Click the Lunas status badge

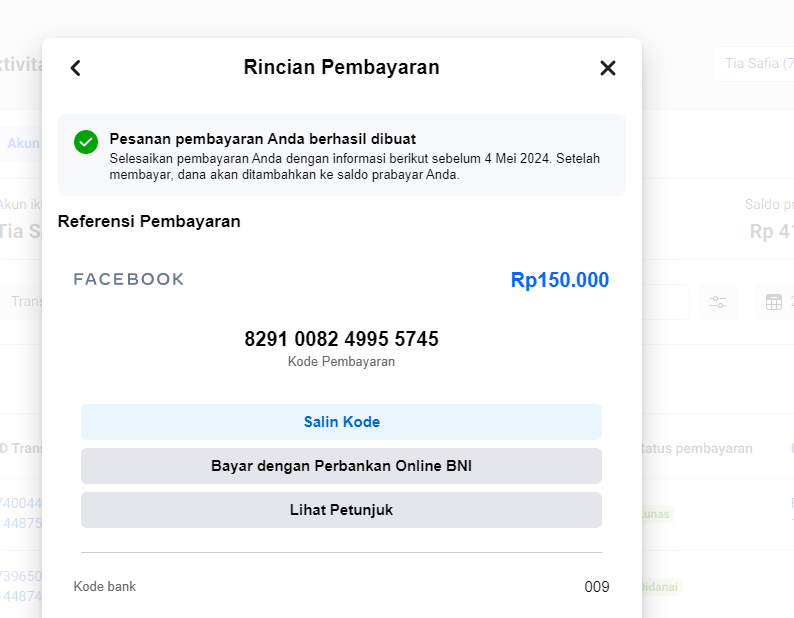658,514
